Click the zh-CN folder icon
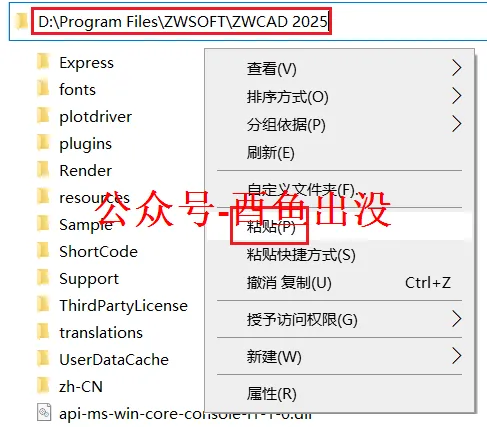The width and height of the screenshot is (487, 427). [44, 386]
